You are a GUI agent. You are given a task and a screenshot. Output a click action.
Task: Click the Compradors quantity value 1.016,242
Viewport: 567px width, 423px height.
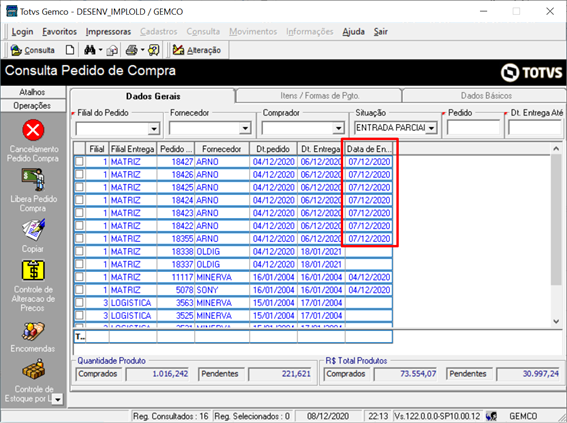click(x=157, y=374)
